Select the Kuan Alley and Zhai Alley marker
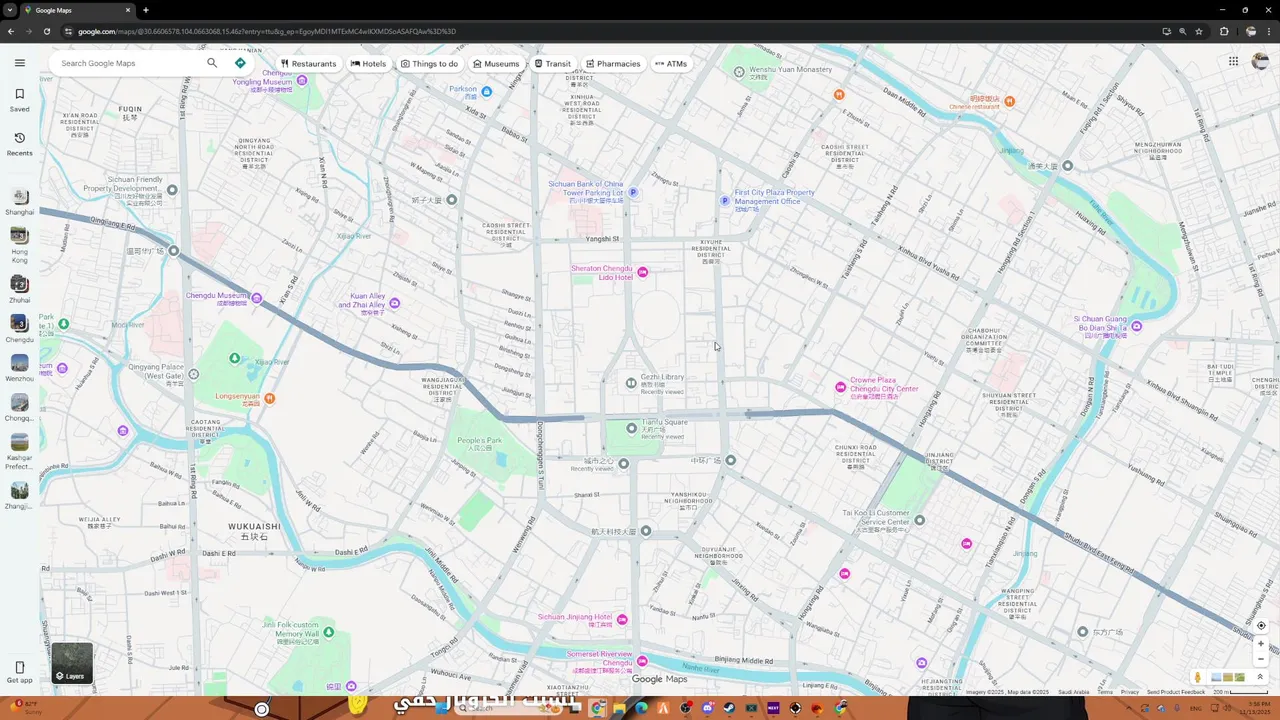 point(395,303)
